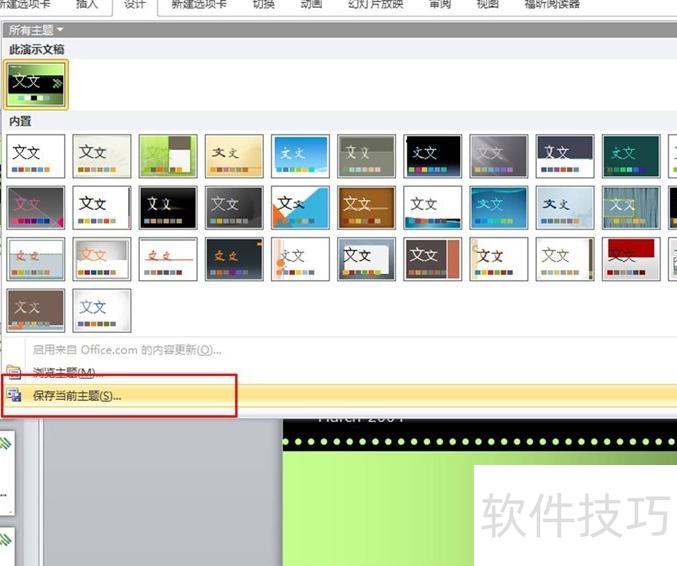Apply the slate-top white-bottom theme thumbnail

[565, 156]
